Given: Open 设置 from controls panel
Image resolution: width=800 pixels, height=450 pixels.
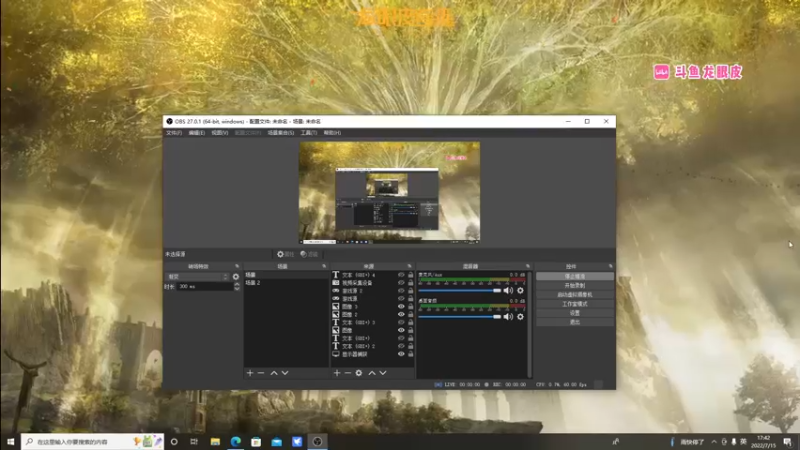Looking at the screenshot, I should coord(575,313).
